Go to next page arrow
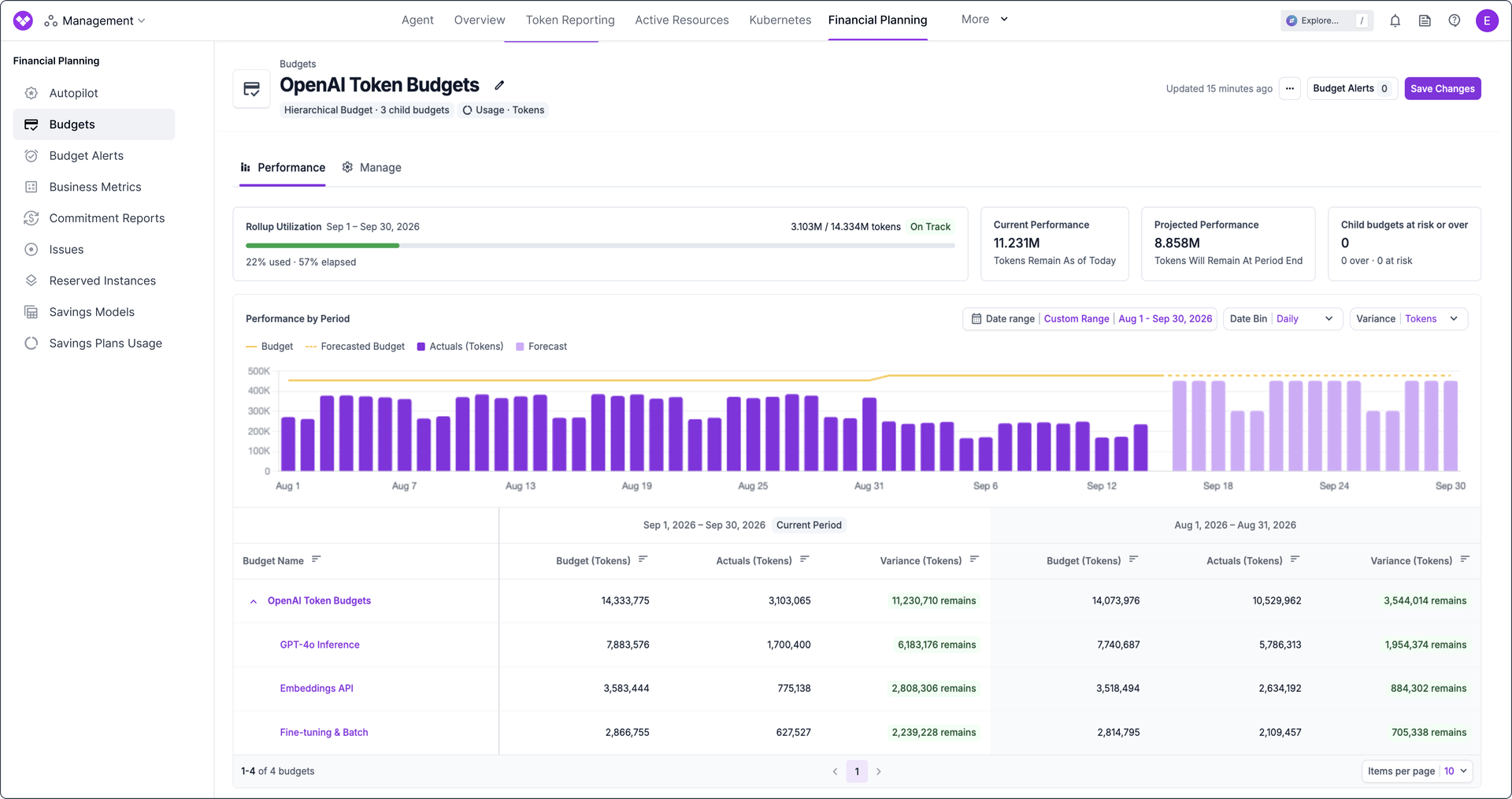Screen dimensions: 1512x799 coord(879,771)
